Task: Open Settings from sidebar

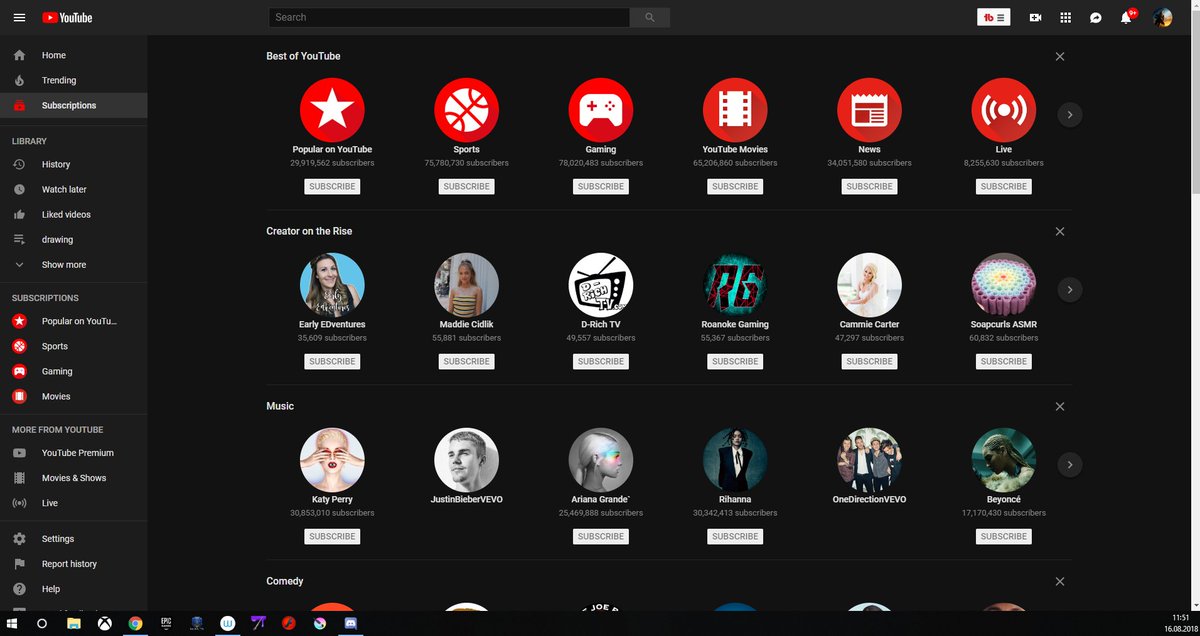Action: coord(73,538)
